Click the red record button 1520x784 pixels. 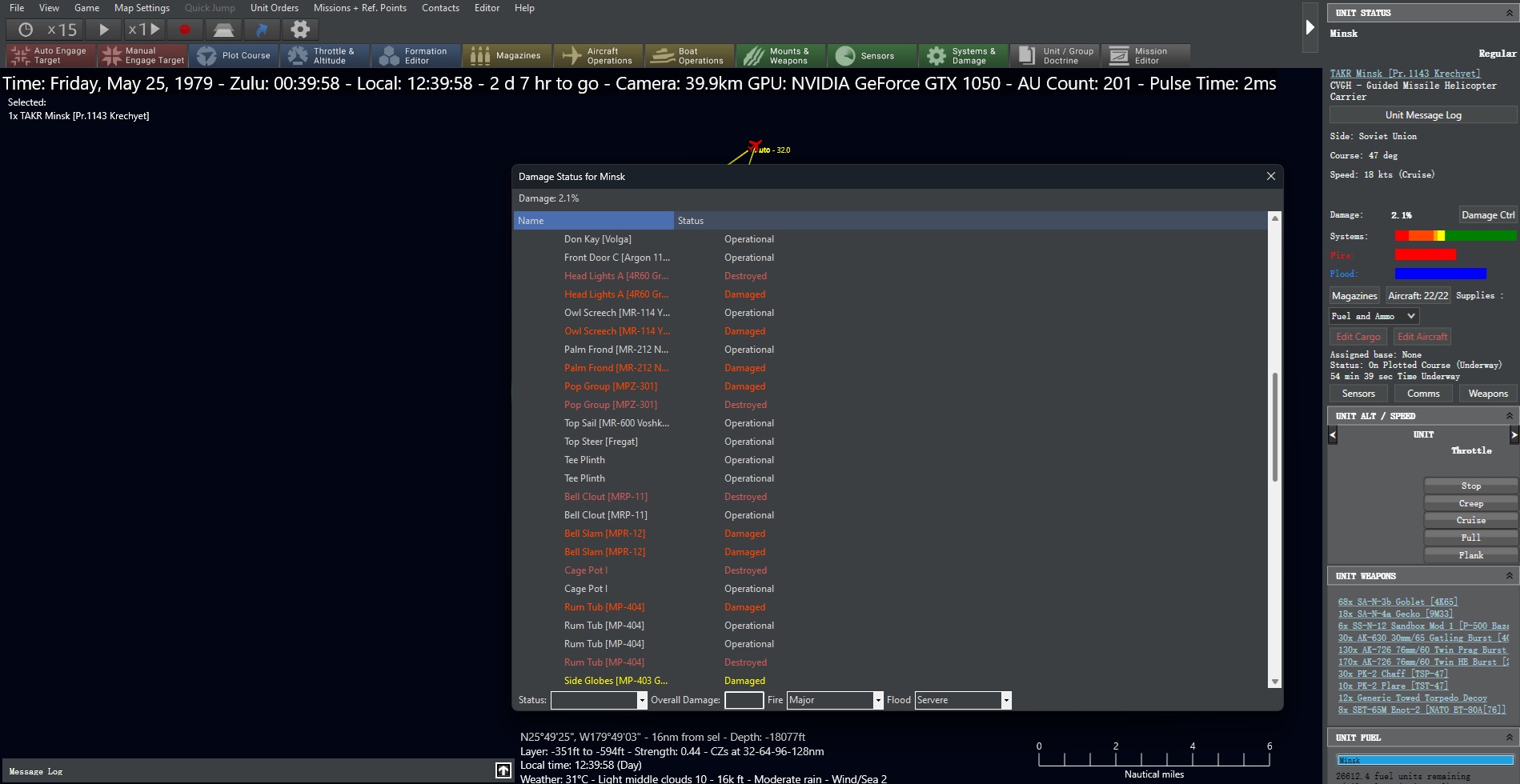click(x=185, y=30)
